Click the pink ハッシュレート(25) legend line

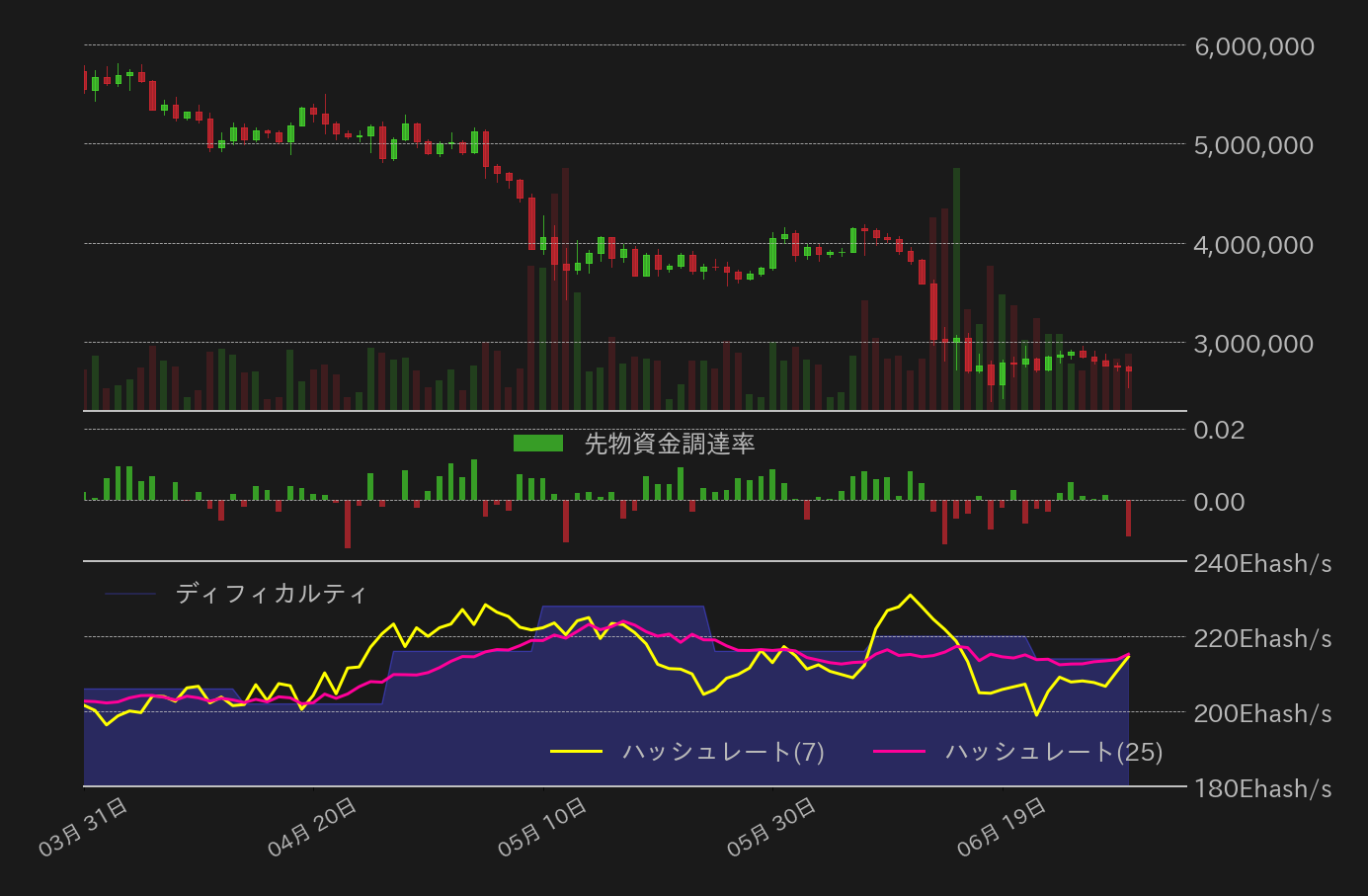click(900, 752)
